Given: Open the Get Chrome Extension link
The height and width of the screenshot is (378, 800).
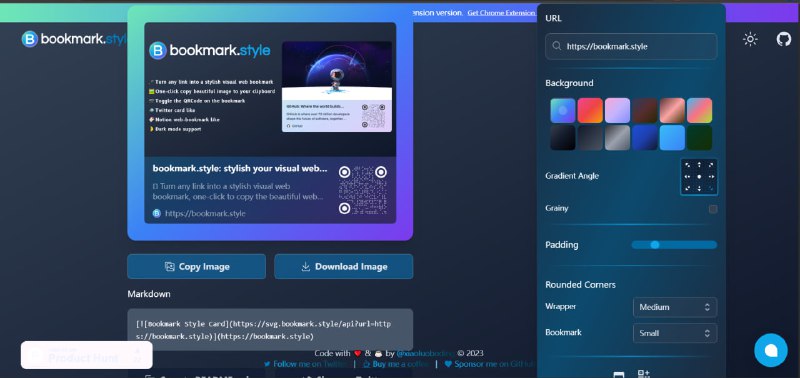Looking at the screenshot, I should [501, 13].
